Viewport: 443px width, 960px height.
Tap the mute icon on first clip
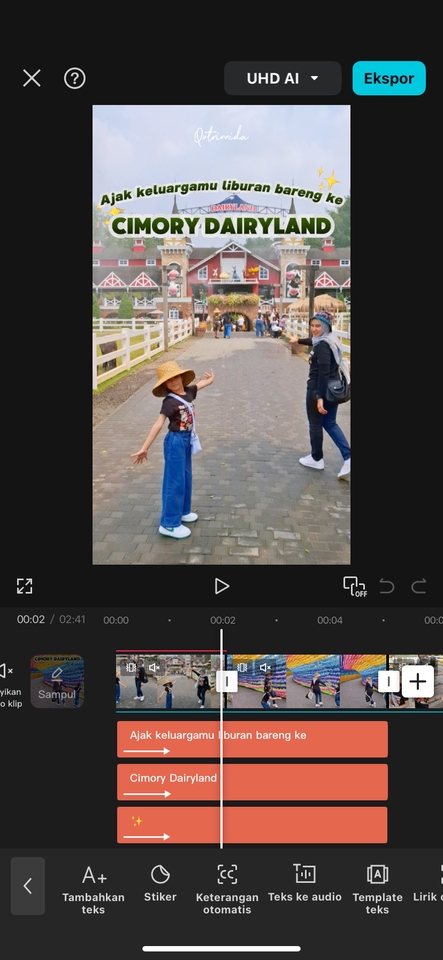point(154,667)
